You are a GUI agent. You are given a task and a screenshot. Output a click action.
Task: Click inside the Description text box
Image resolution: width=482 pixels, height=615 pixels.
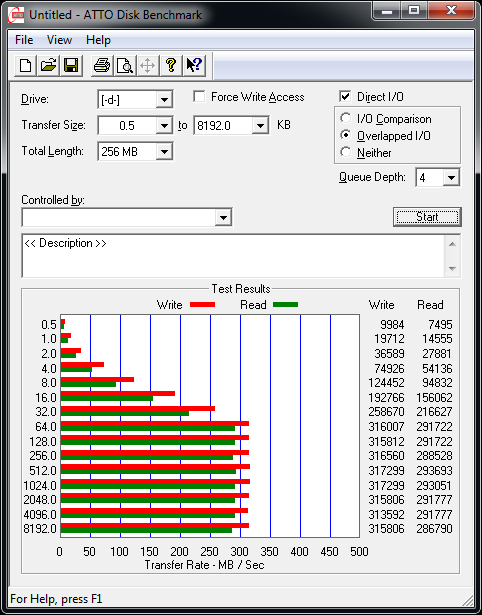point(234,256)
